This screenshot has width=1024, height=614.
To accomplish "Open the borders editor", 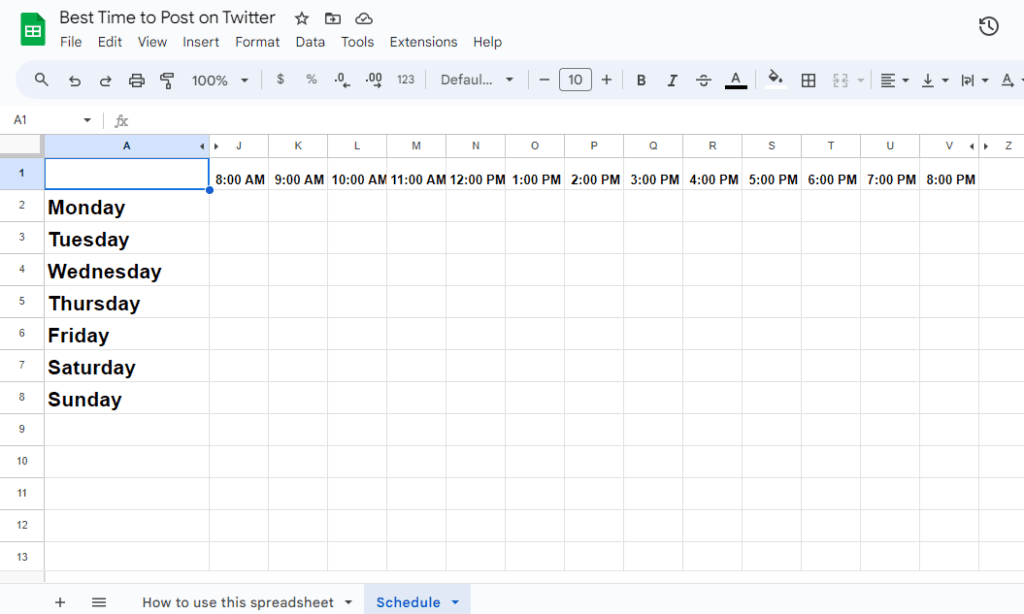I will [x=808, y=79].
